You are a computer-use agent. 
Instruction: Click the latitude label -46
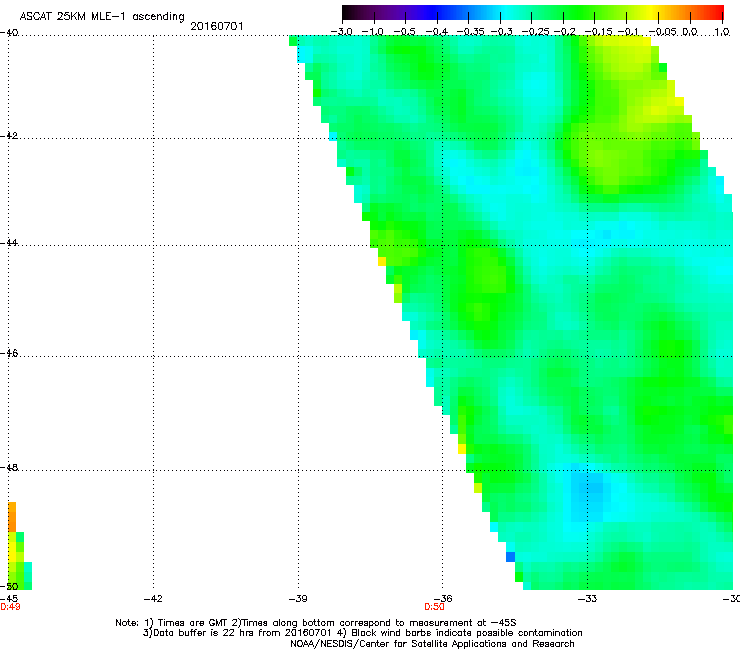9,353
